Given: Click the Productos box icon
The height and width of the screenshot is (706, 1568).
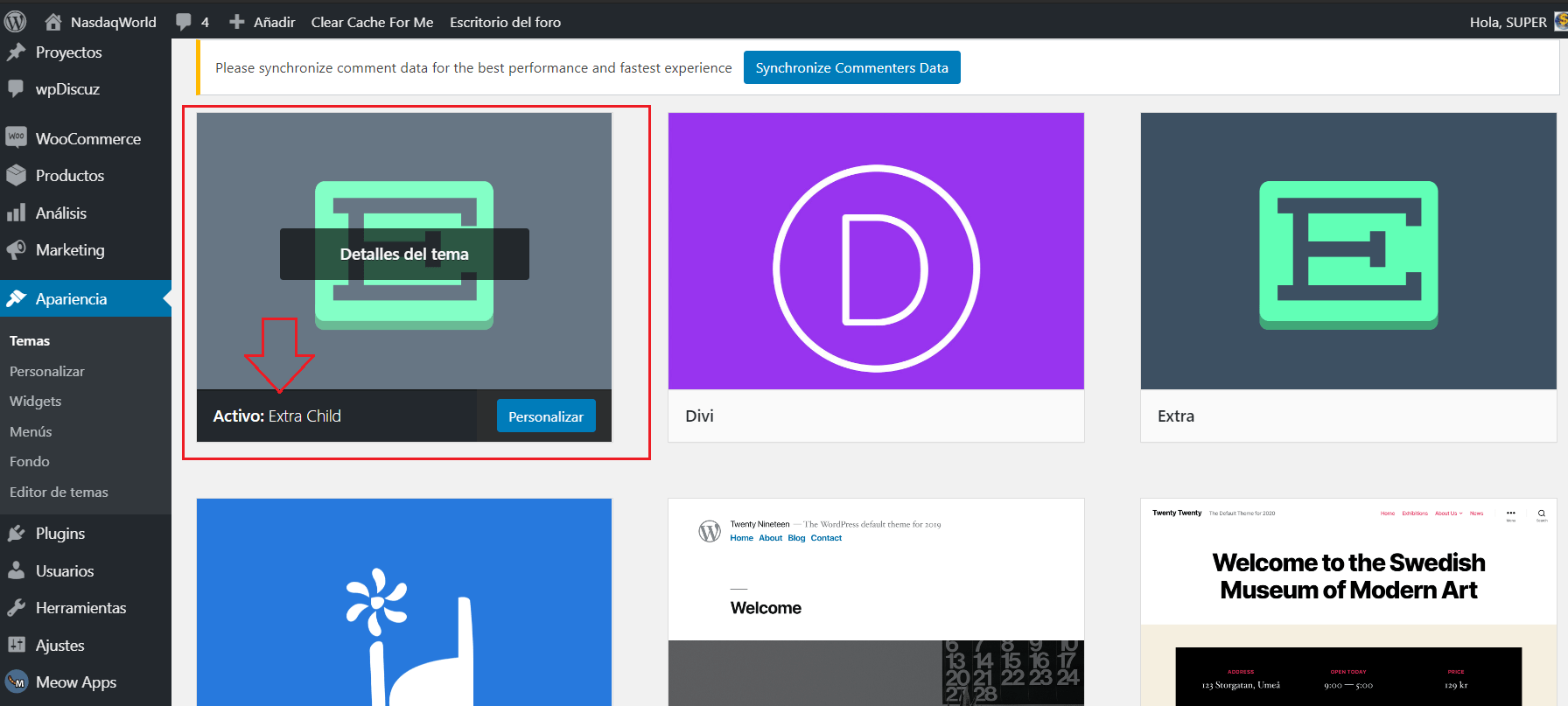Looking at the screenshot, I should pyautogui.click(x=16, y=176).
